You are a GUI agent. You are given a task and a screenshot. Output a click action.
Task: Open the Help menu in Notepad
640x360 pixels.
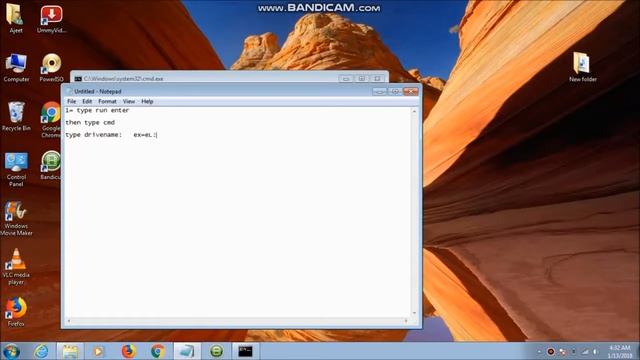[x=147, y=102]
